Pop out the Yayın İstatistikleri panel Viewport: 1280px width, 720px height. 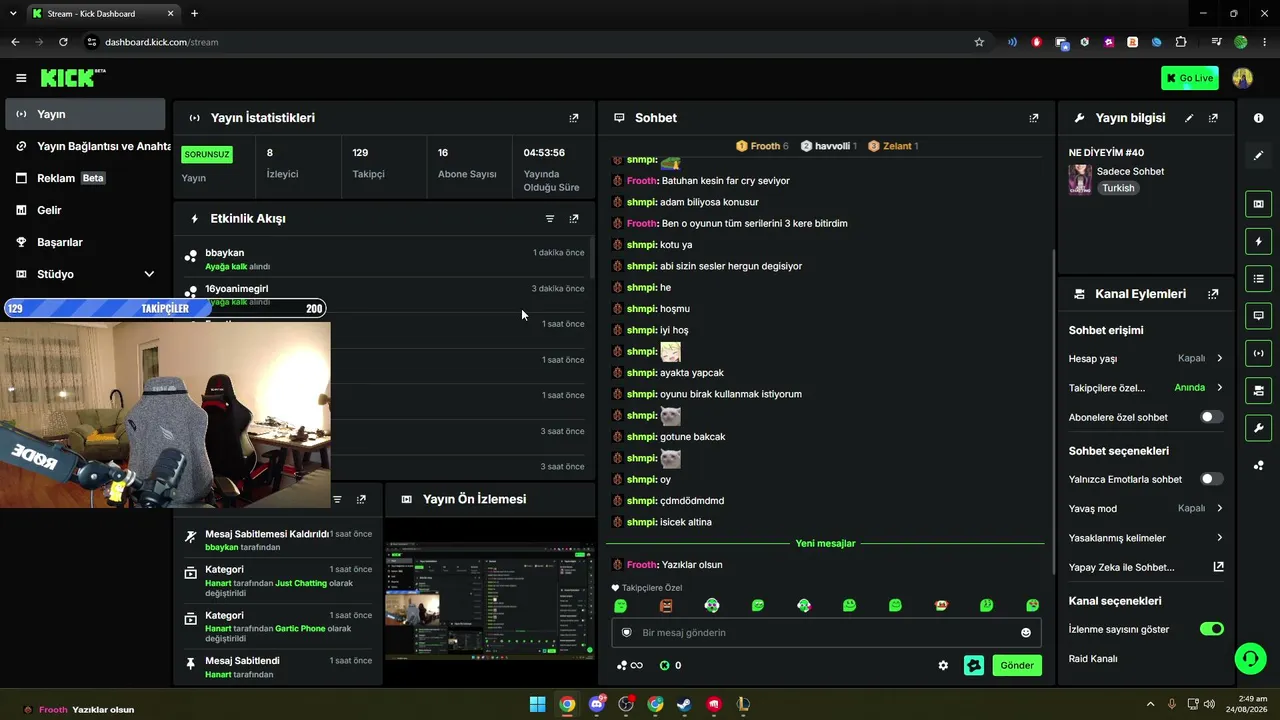574,118
